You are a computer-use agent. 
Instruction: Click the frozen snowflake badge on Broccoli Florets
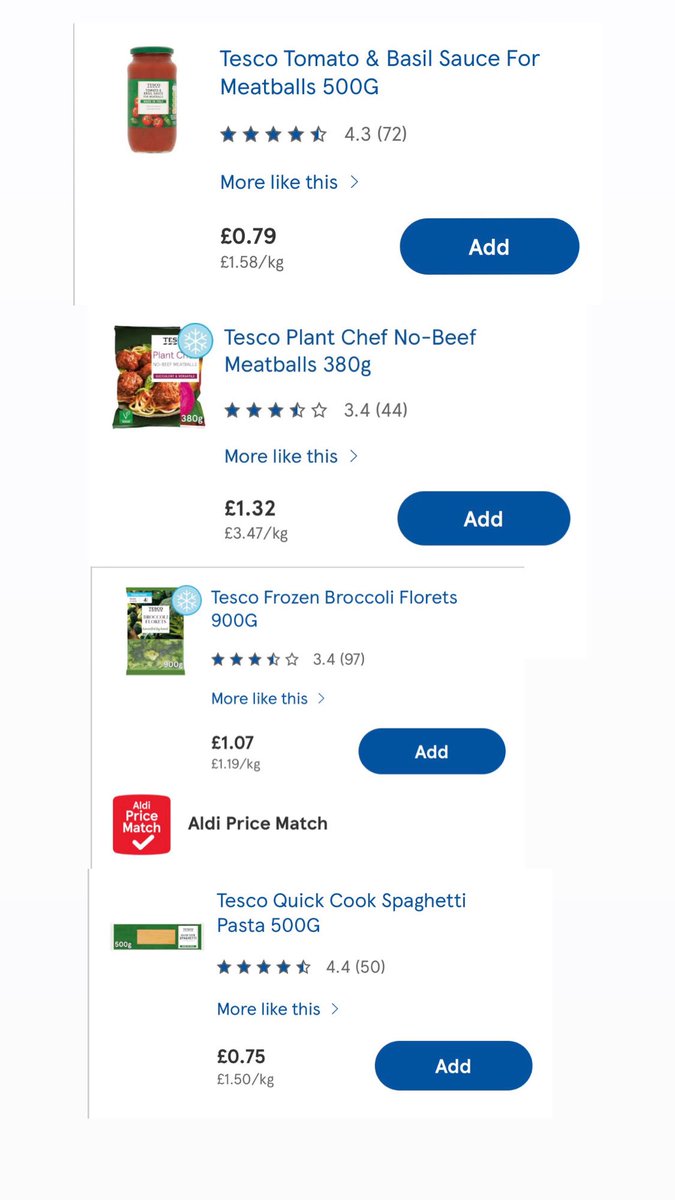[187, 600]
